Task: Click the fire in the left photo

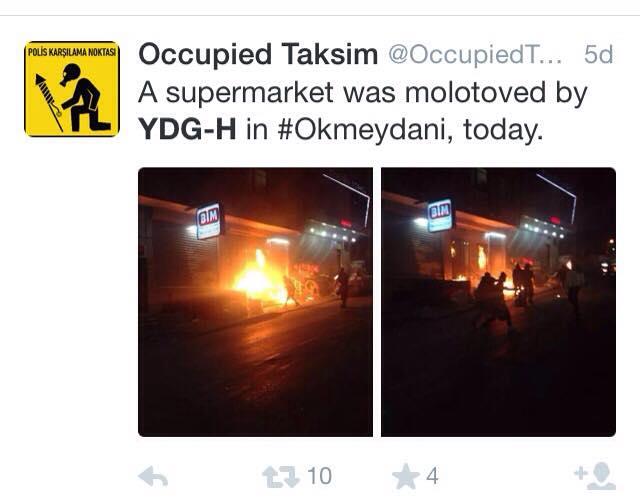Action: tap(258, 279)
